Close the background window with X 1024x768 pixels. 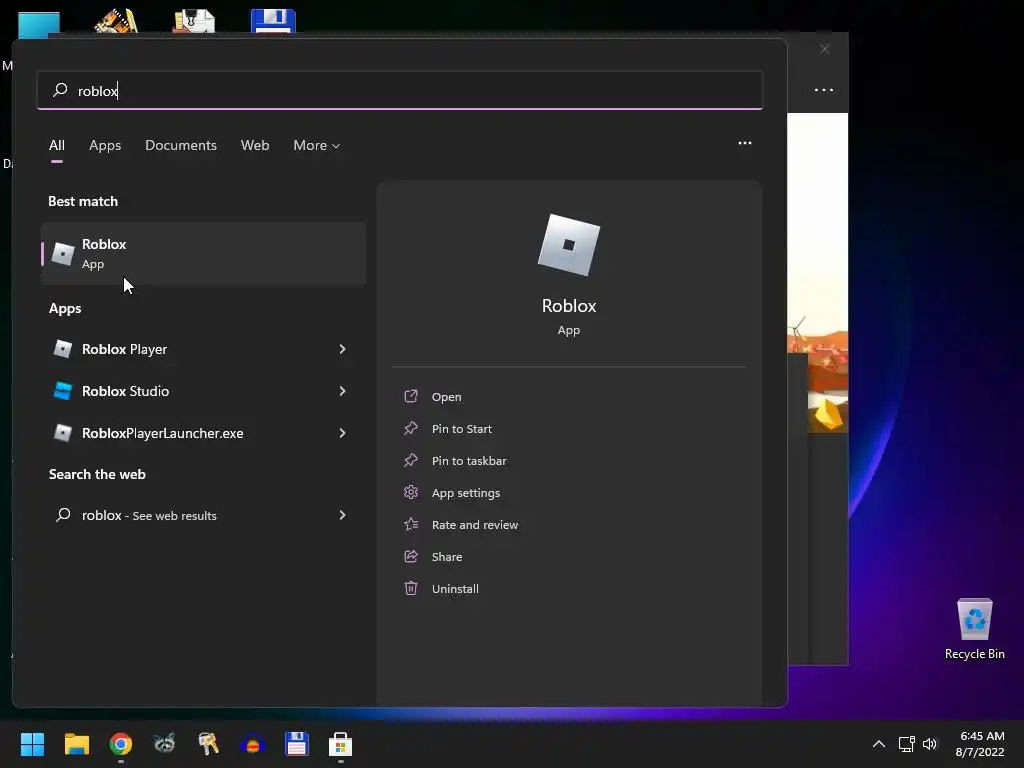click(825, 49)
